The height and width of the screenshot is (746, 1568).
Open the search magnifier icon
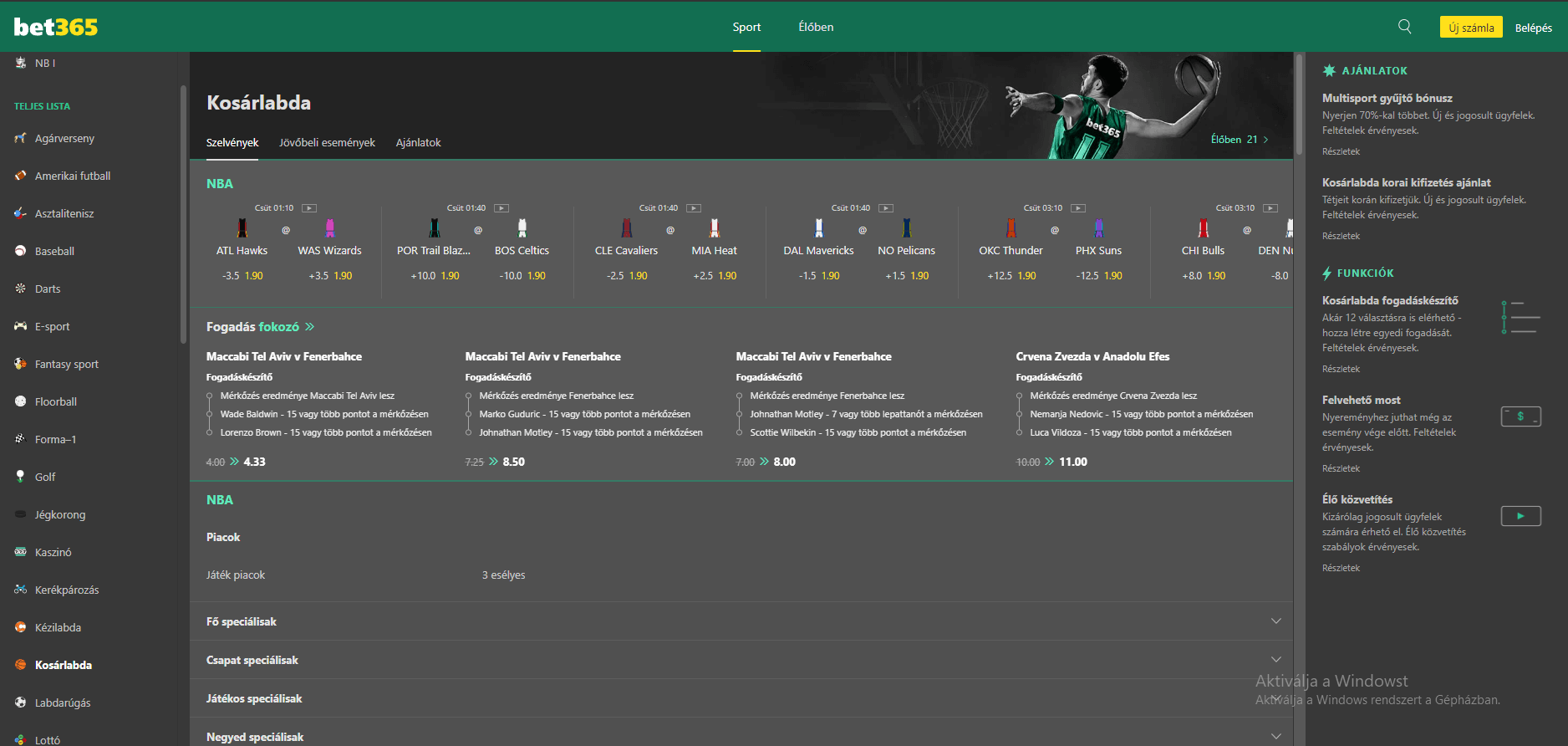click(x=1405, y=27)
